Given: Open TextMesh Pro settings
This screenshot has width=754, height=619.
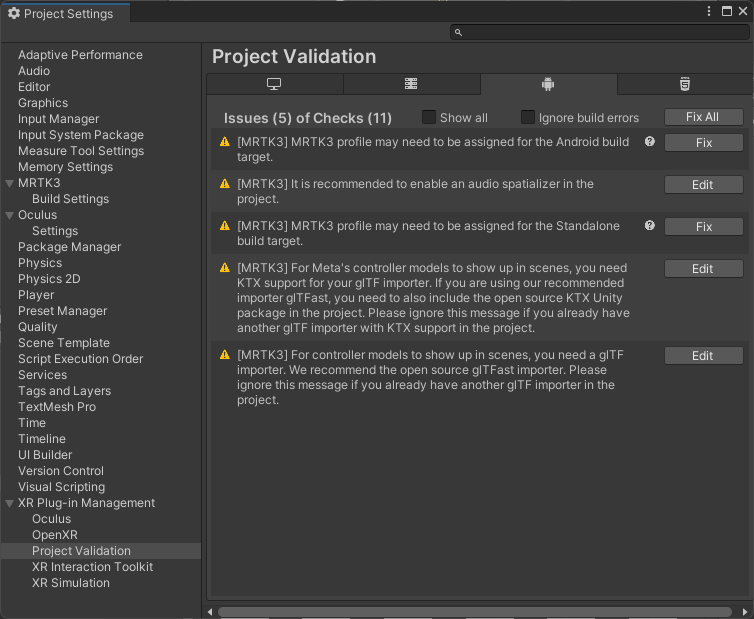Looking at the screenshot, I should [57, 407].
